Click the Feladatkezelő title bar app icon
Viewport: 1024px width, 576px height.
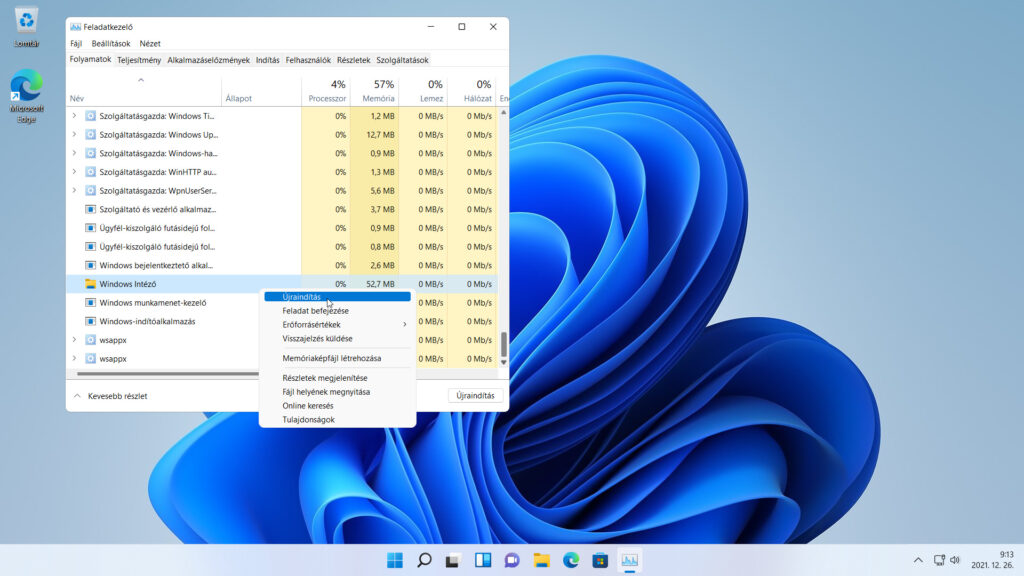click(76, 27)
